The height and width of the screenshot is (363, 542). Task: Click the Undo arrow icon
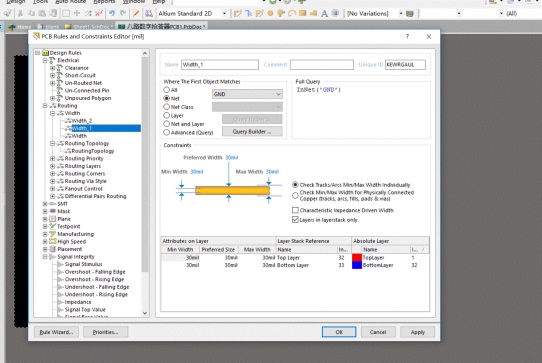pos(112,13)
